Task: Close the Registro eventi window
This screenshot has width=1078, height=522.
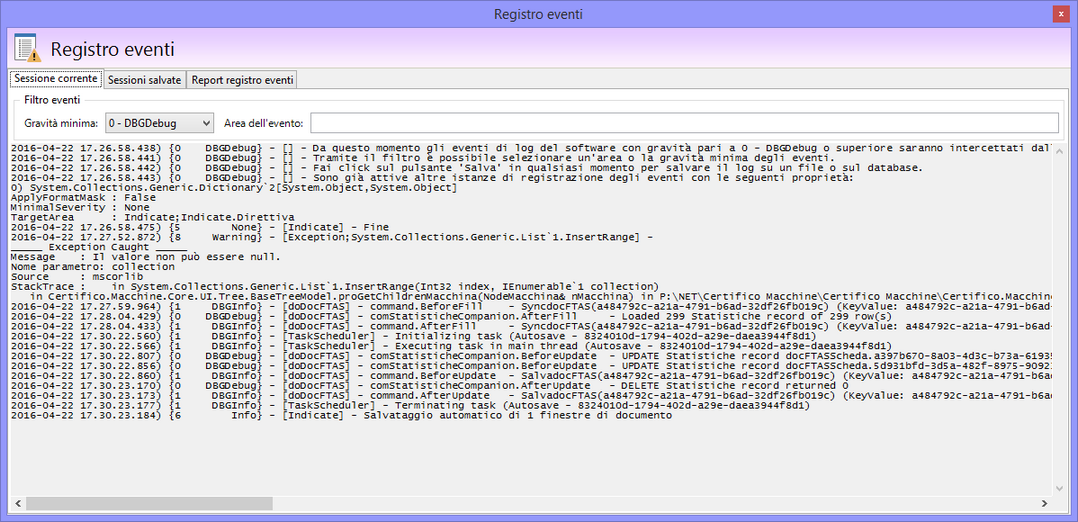Action: (1060, 14)
